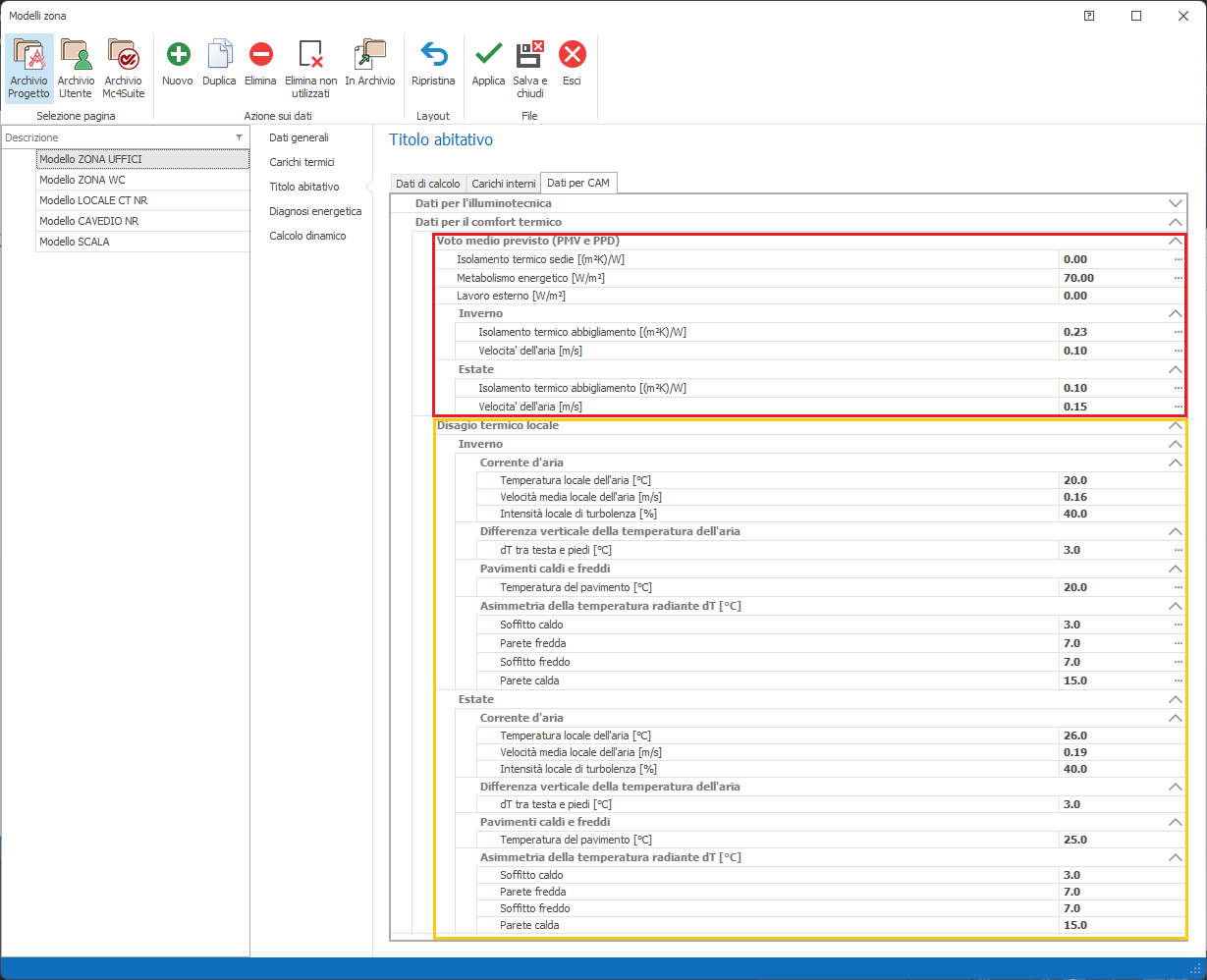Open the Descrizione column filter dropdown
Viewport: 1207px width, 980px height.
coord(239,137)
